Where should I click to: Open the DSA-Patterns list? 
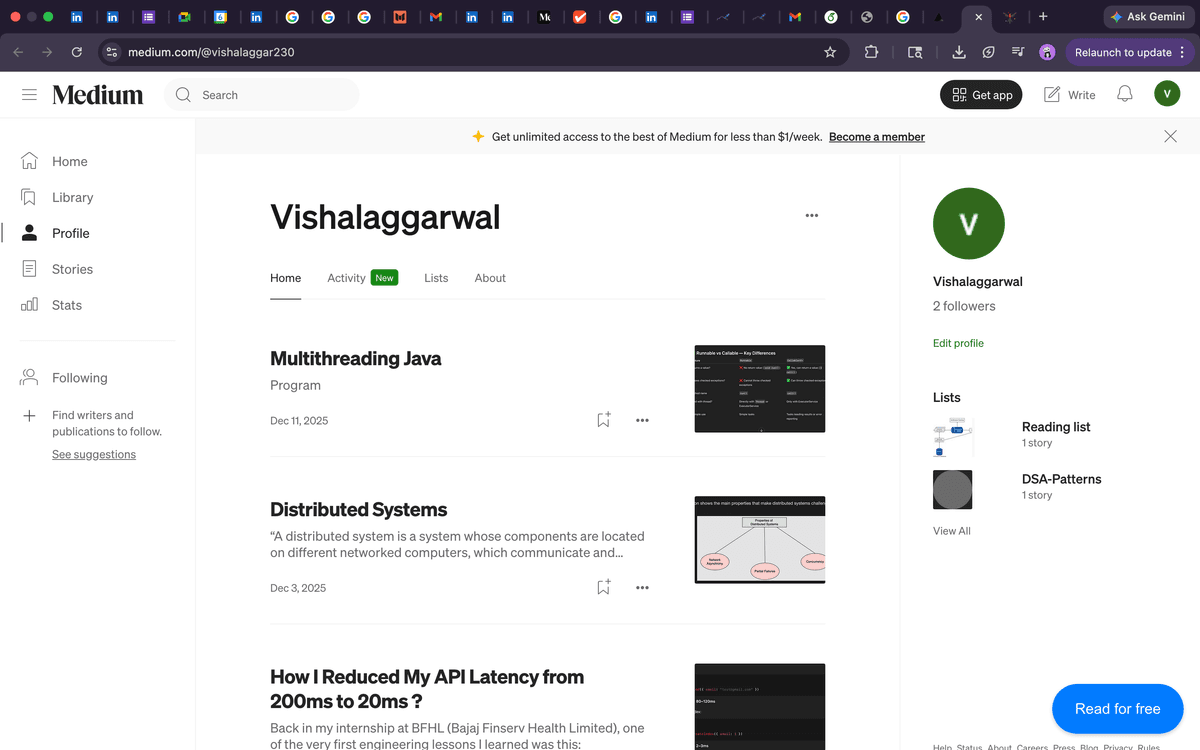(1062, 479)
